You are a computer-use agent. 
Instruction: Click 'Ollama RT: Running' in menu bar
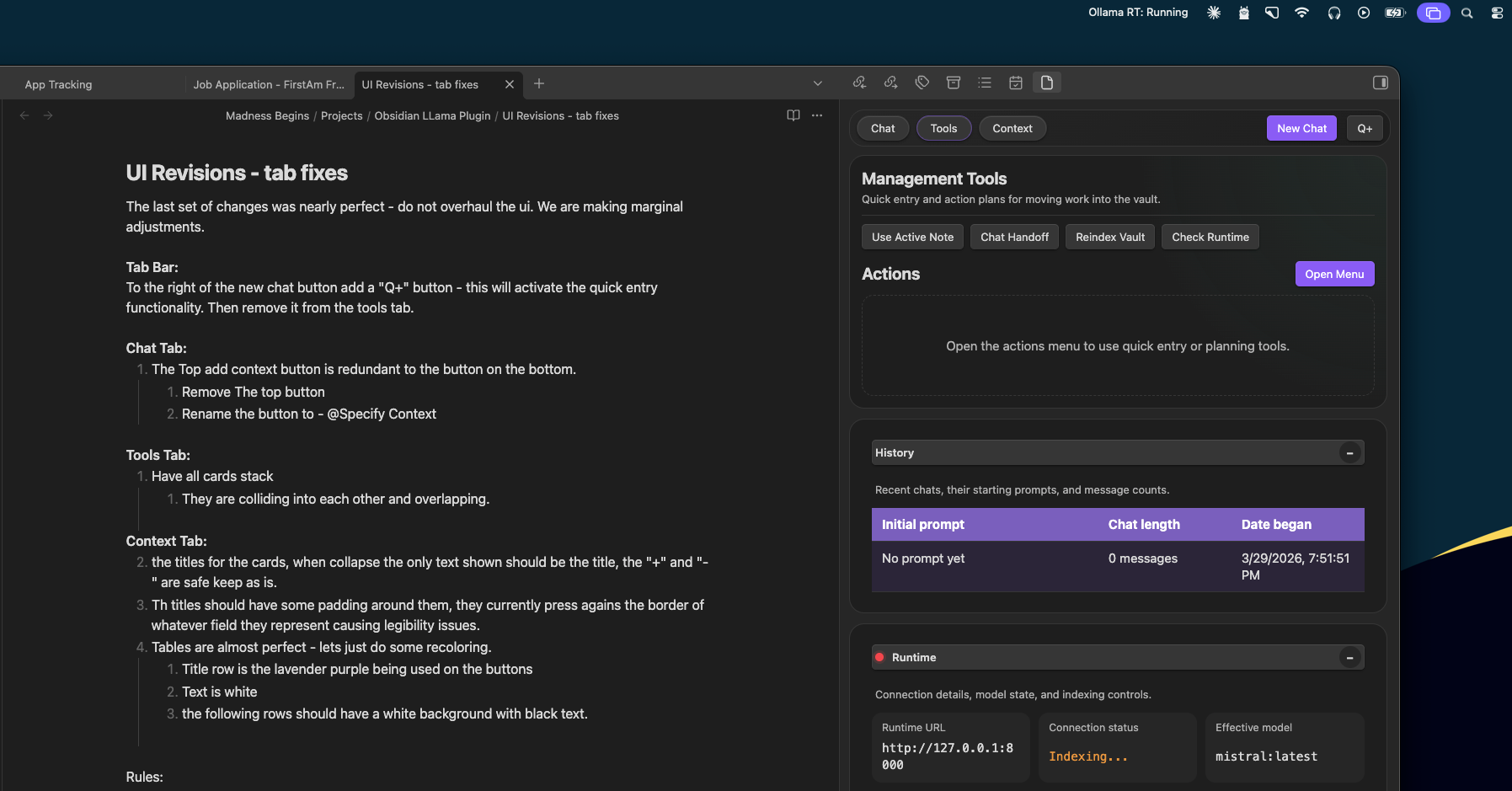(1138, 13)
